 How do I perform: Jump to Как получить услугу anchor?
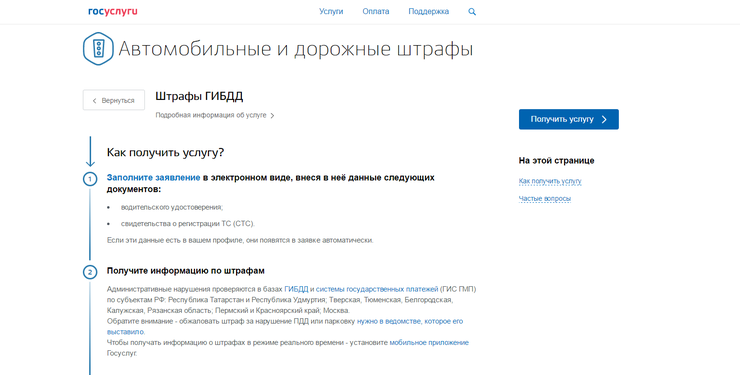click(550, 181)
